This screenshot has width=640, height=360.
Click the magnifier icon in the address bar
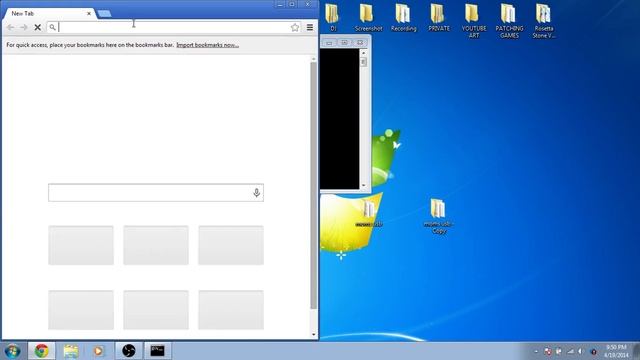point(53,27)
